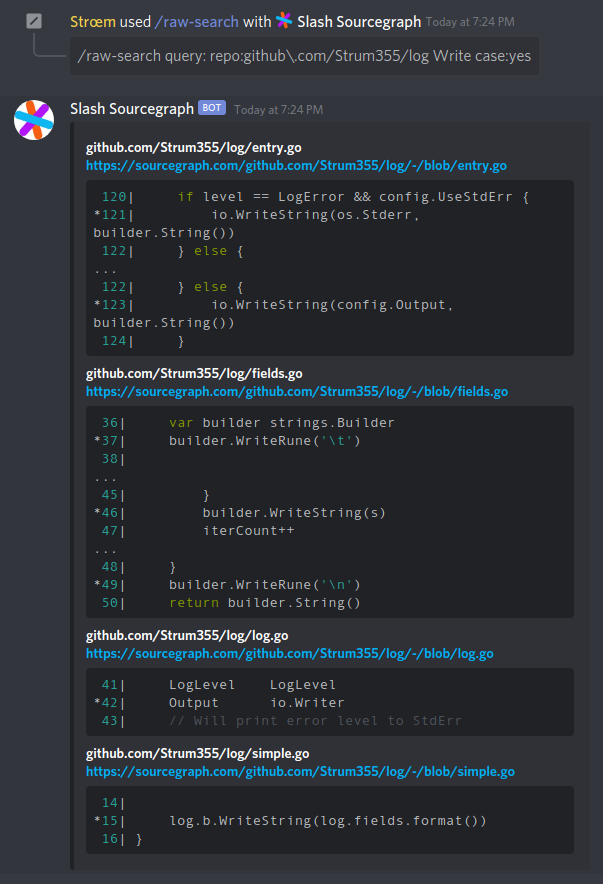
Task: Click the Strœm username
Action: 93,22
